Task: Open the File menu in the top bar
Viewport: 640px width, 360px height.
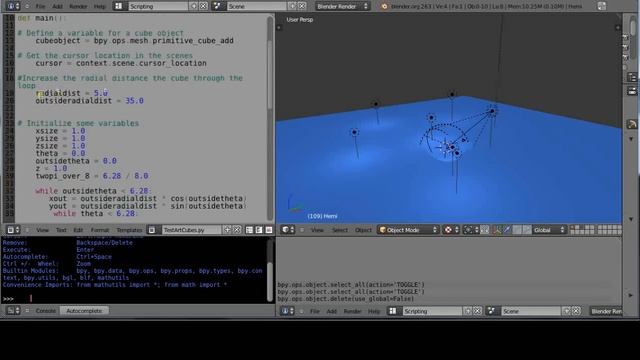Action: pos(40,7)
